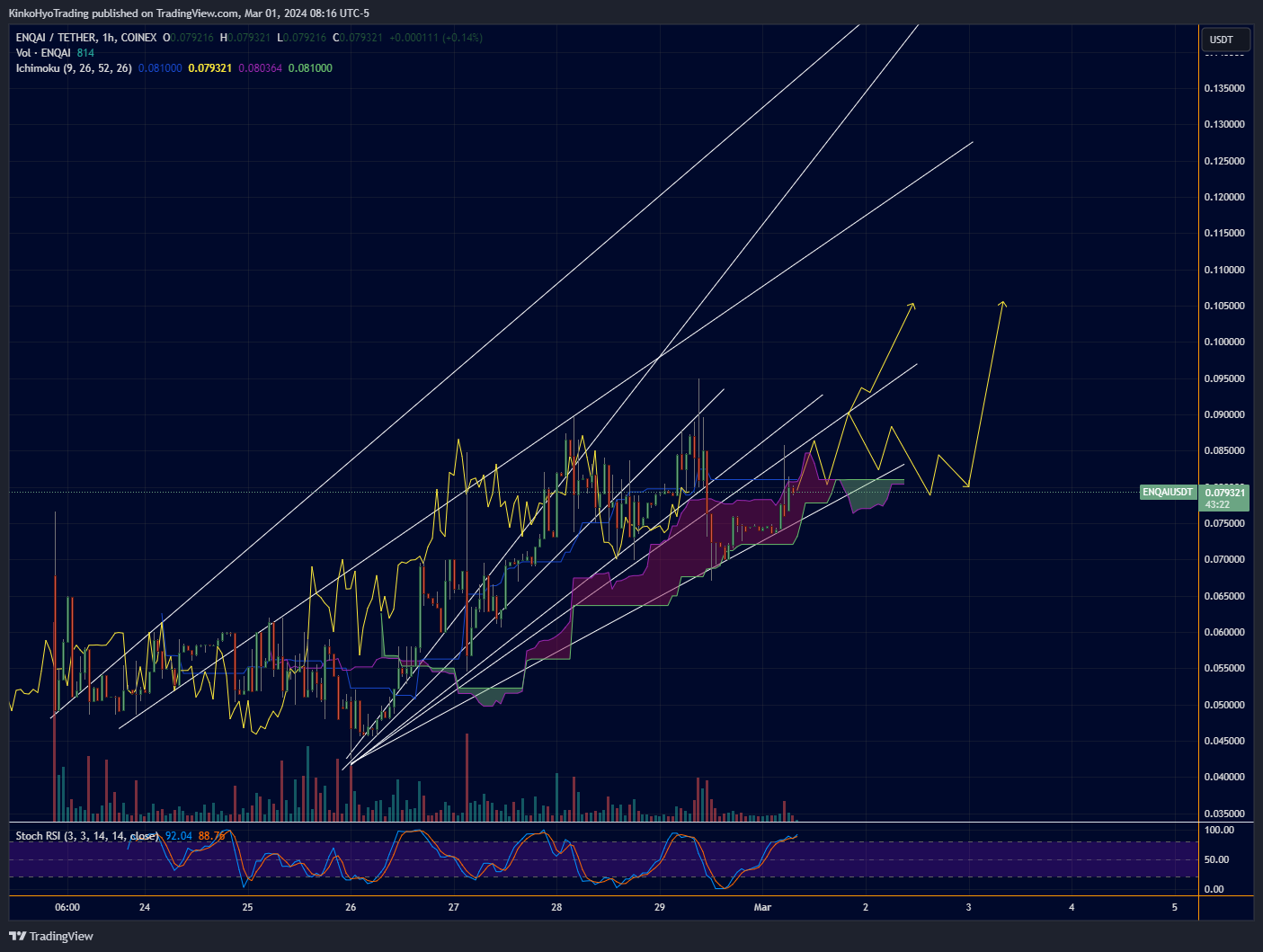
Task: Click price axis label 0.105000
Action: tap(1224, 306)
